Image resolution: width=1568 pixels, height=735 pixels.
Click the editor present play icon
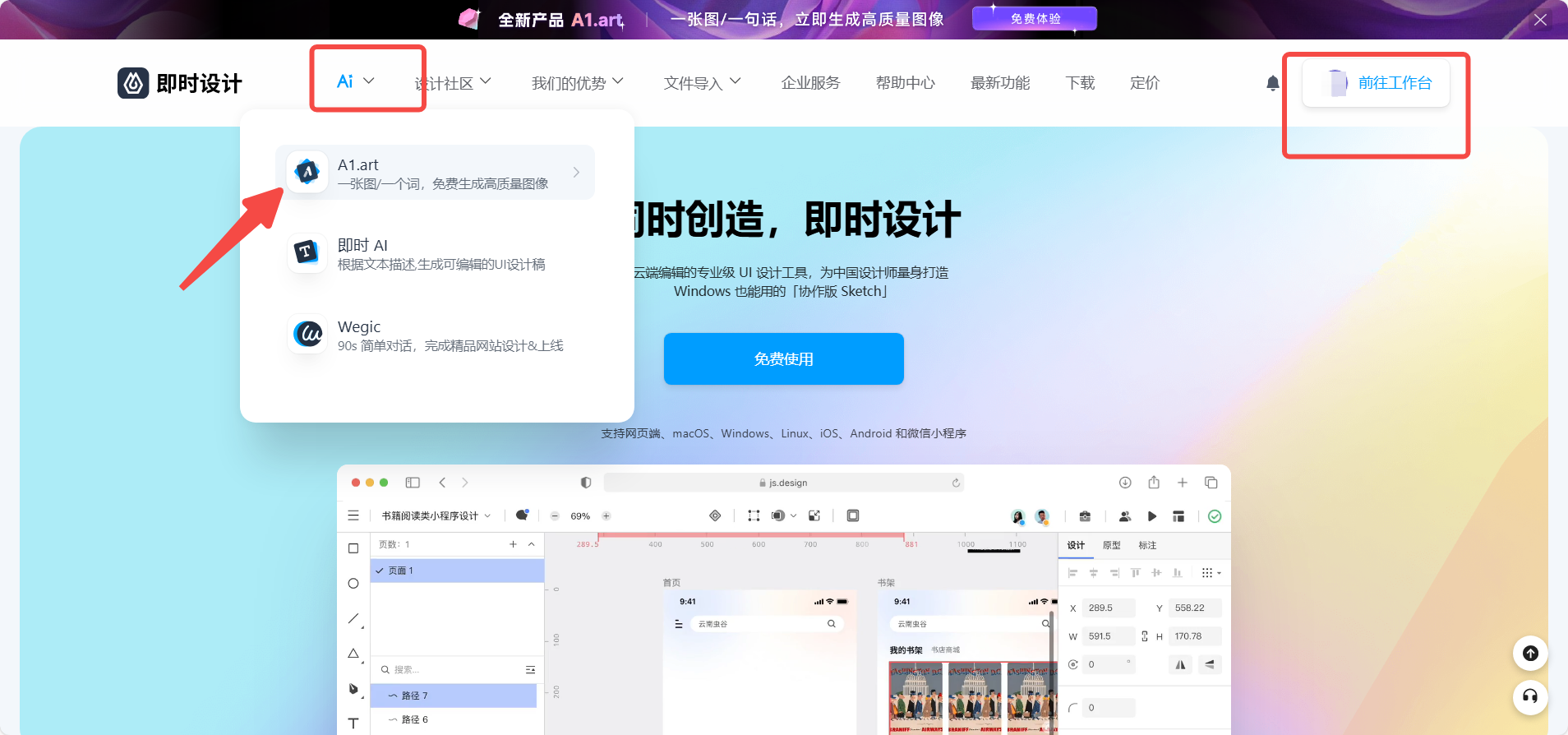tap(1152, 516)
